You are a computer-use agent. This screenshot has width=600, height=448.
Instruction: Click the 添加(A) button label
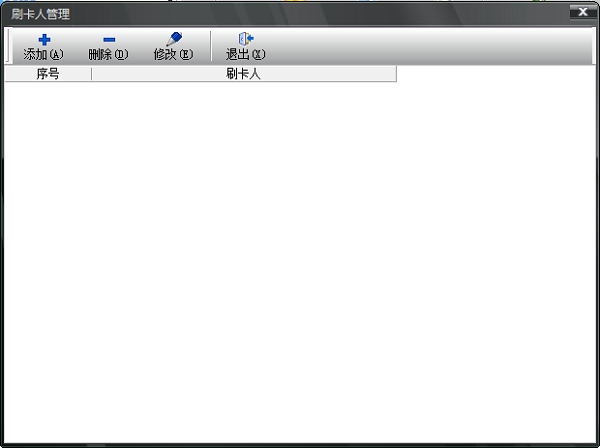click(43, 54)
